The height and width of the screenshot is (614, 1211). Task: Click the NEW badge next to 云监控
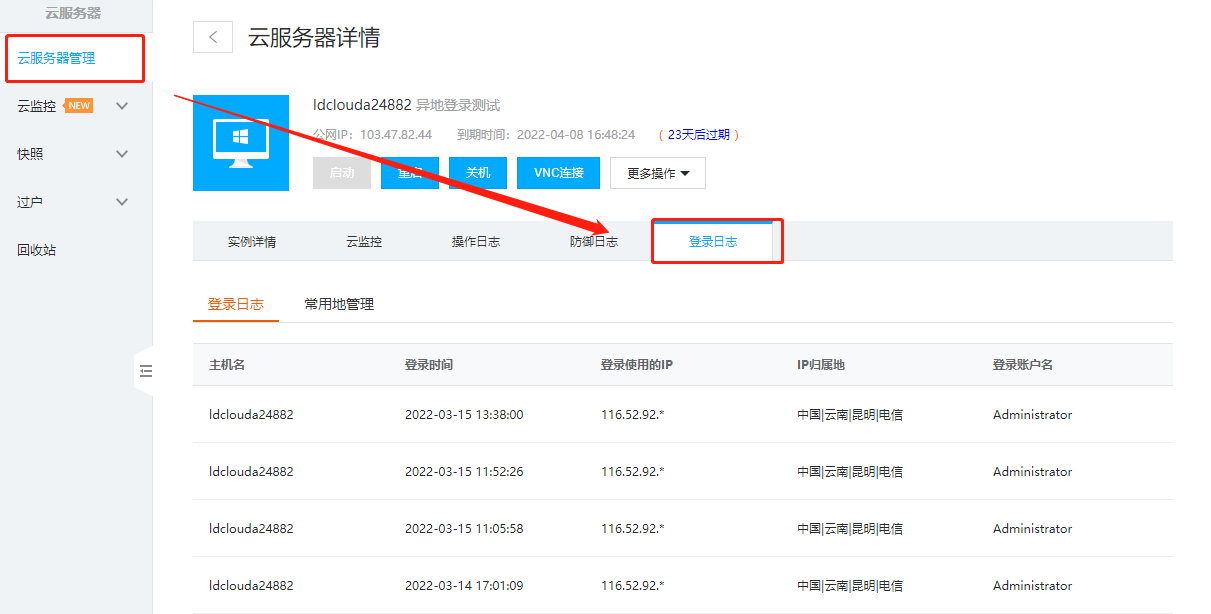[79, 105]
